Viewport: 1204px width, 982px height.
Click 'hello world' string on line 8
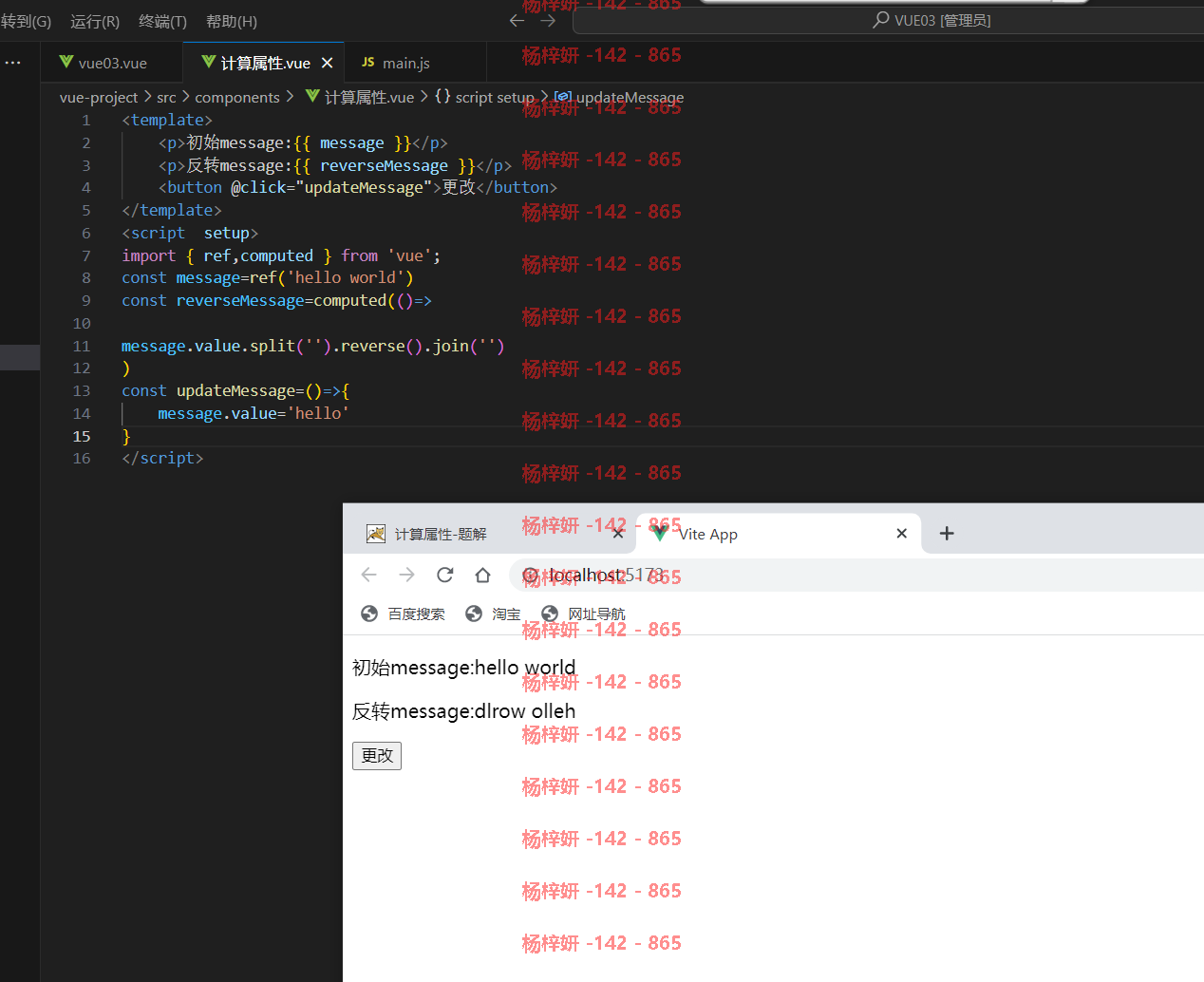349,278
